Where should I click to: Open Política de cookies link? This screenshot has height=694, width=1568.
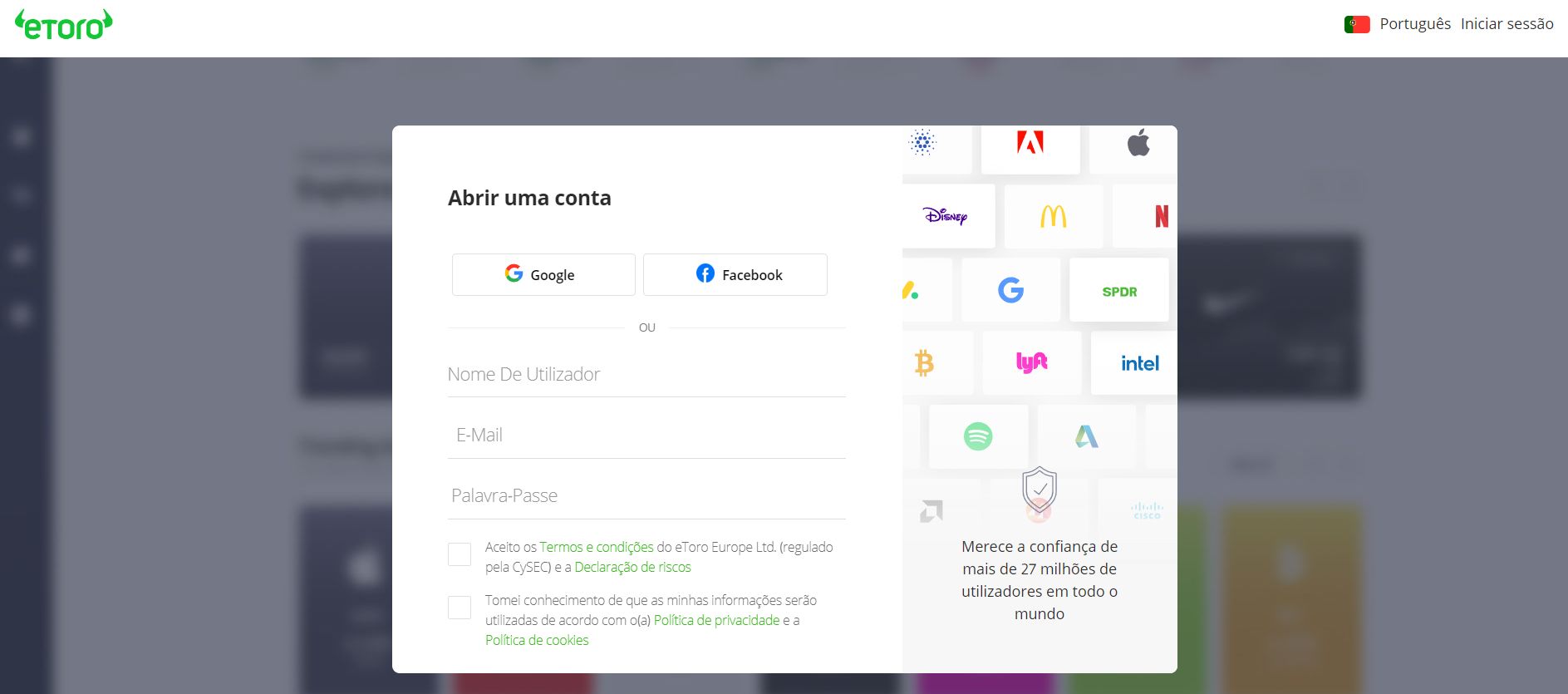[x=537, y=640]
